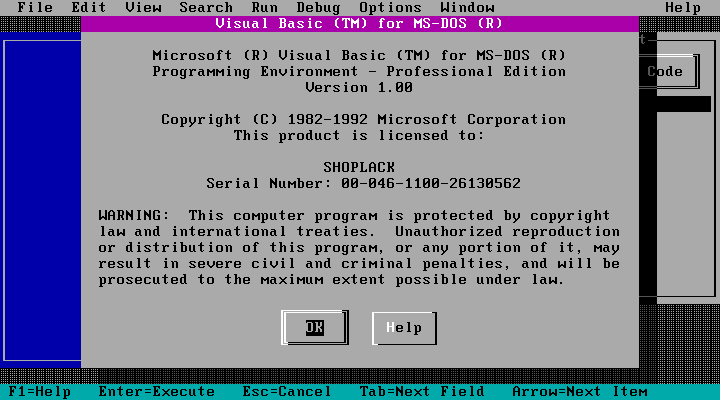
Task: Click Tab=Next Field in the status bar
Action: tap(422, 392)
